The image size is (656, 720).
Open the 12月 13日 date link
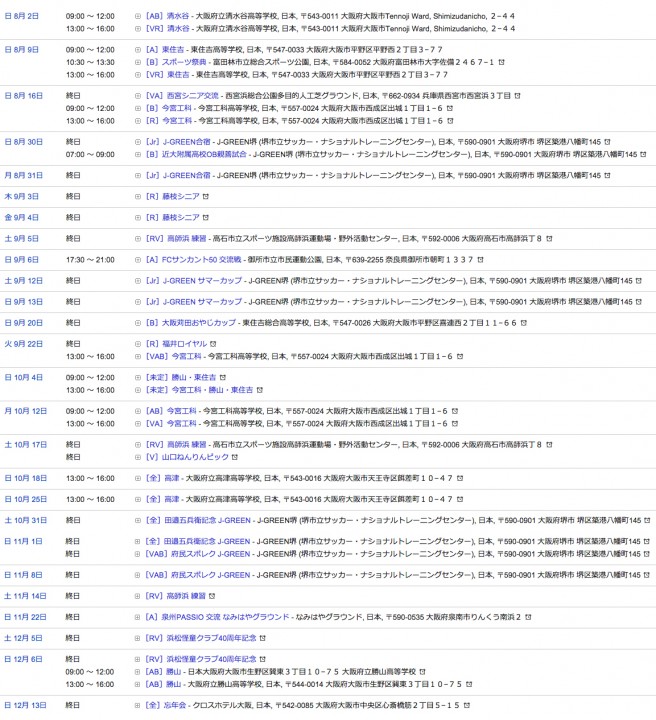(x=25, y=705)
